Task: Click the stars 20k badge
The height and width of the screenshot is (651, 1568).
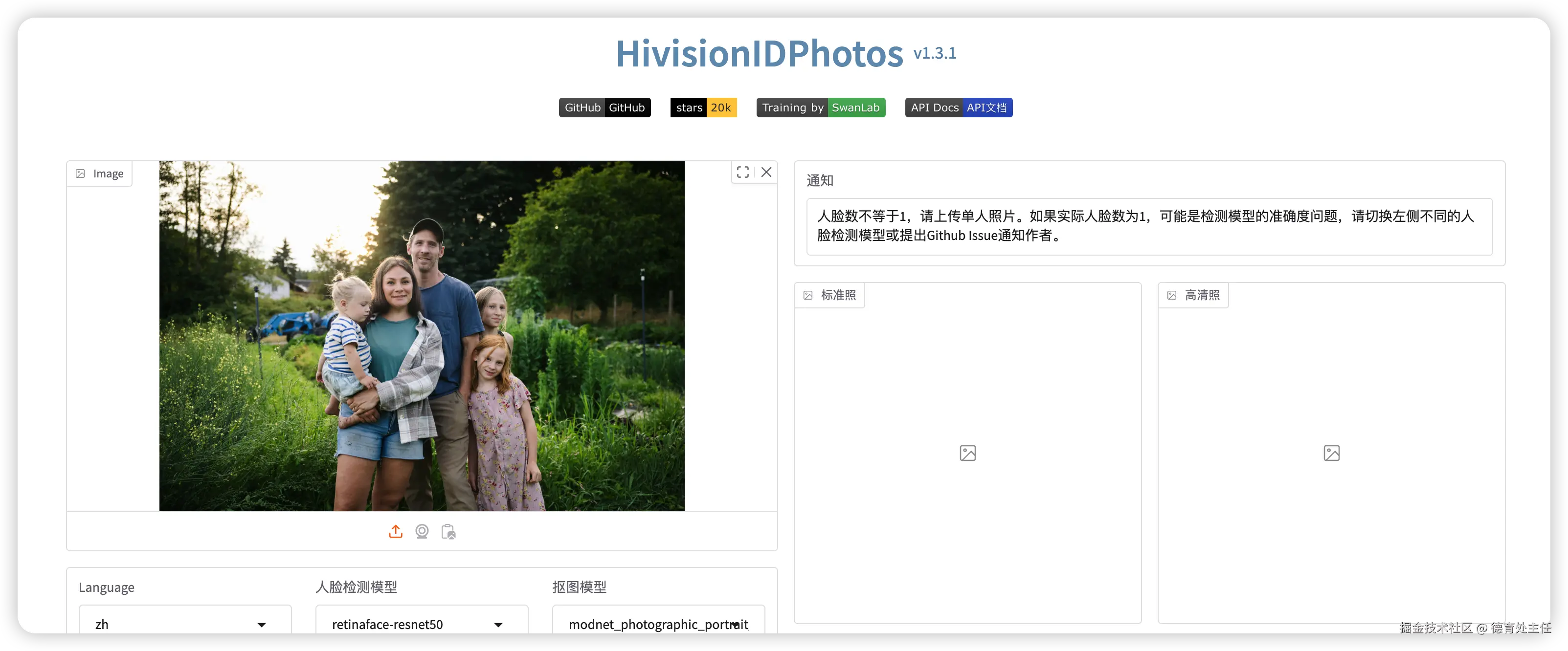Action: 703,108
